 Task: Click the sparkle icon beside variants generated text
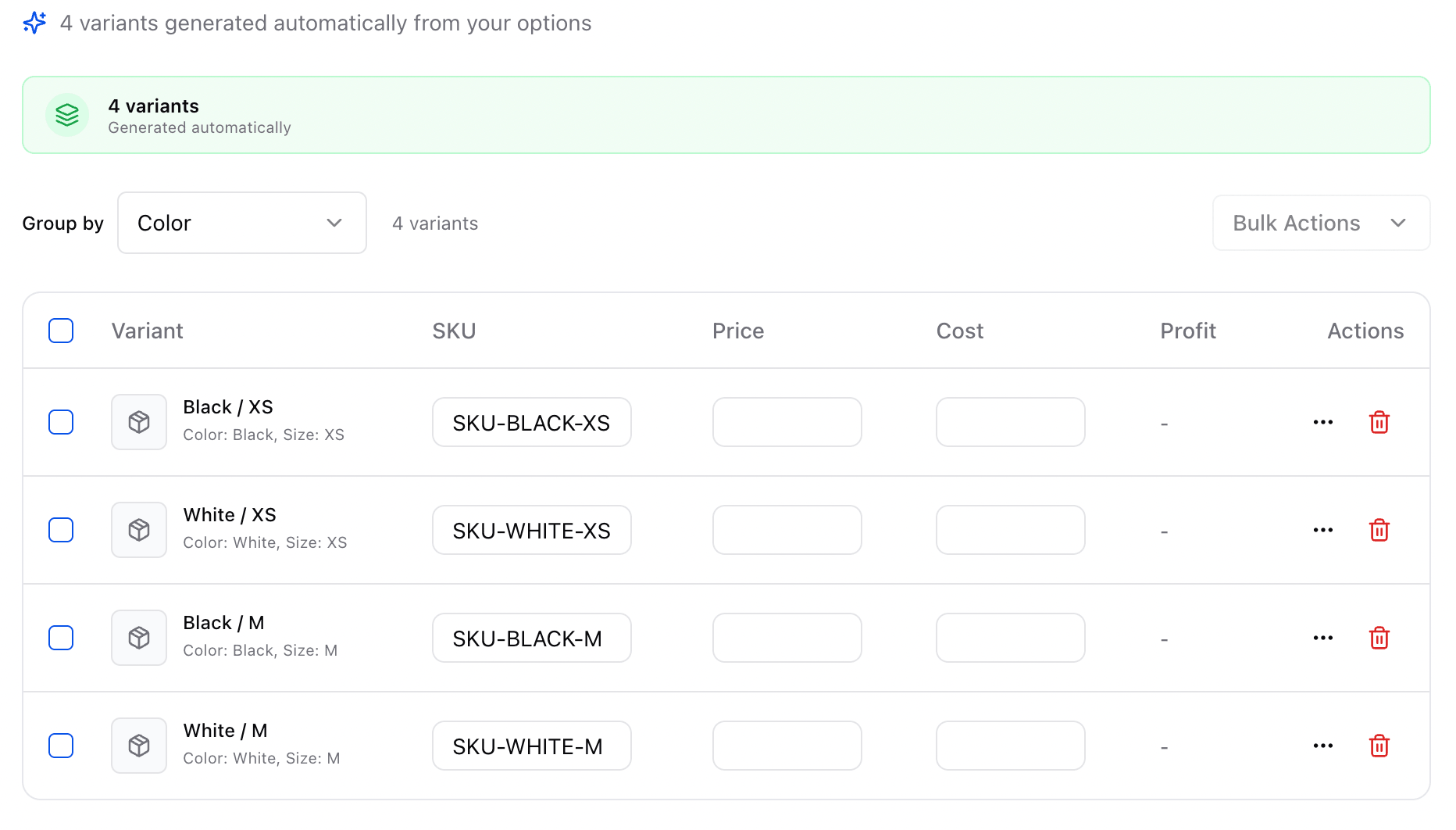click(x=34, y=23)
